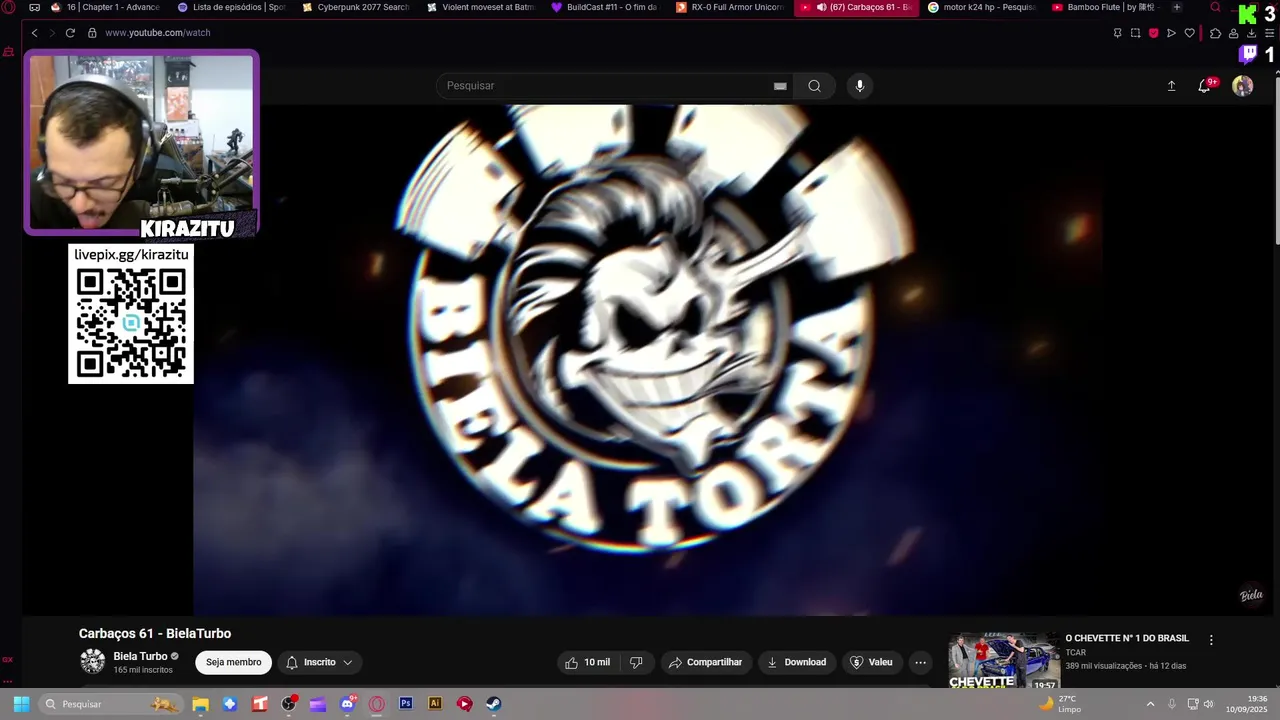Switch to the Chapter 1 - Advance tab
This screenshot has width=1280, height=720.
(105, 7)
